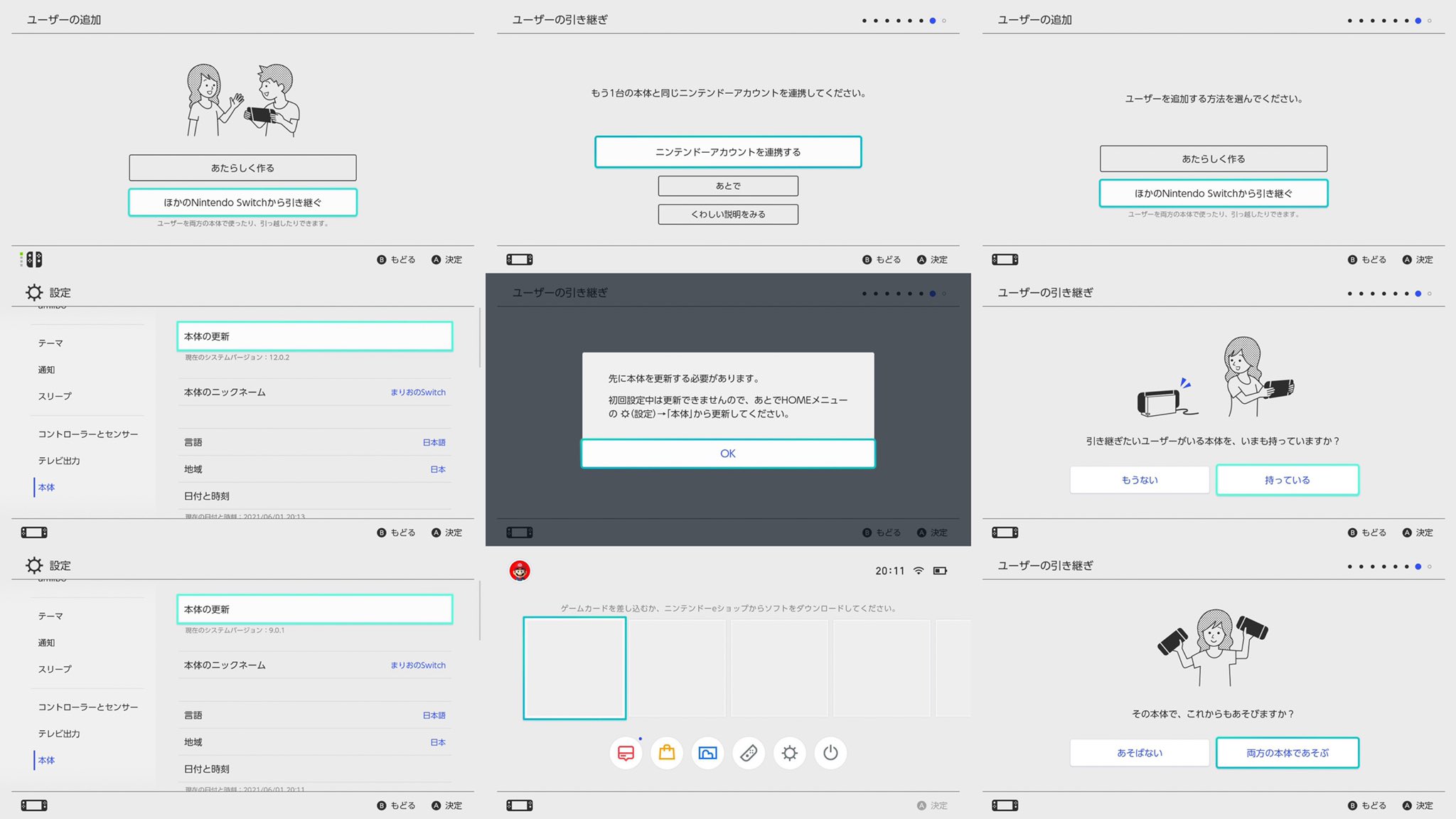This screenshot has width=1456, height=819.
Task: Open コントローラーとセンサー in version 12.0.2 settings sidebar
Action: (x=88, y=434)
